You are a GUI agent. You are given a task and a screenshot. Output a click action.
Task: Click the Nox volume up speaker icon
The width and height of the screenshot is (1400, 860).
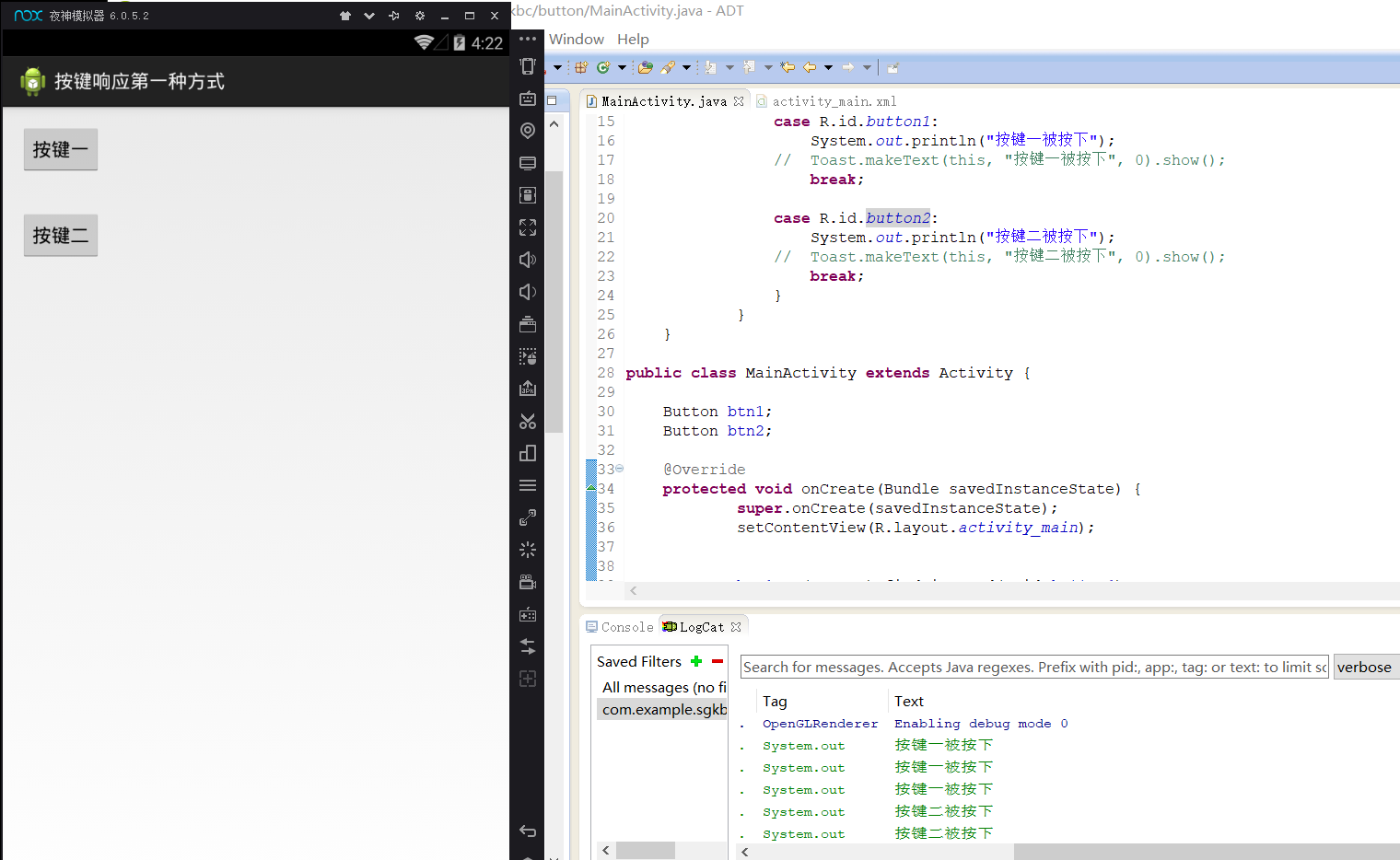[x=528, y=260]
